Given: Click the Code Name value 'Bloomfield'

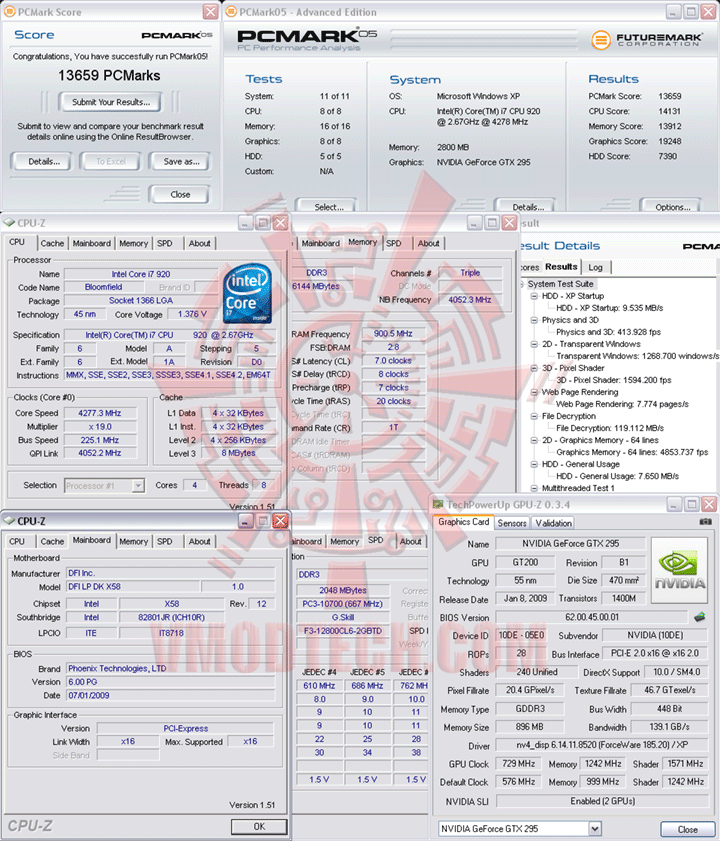Looking at the screenshot, I should (x=104, y=287).
